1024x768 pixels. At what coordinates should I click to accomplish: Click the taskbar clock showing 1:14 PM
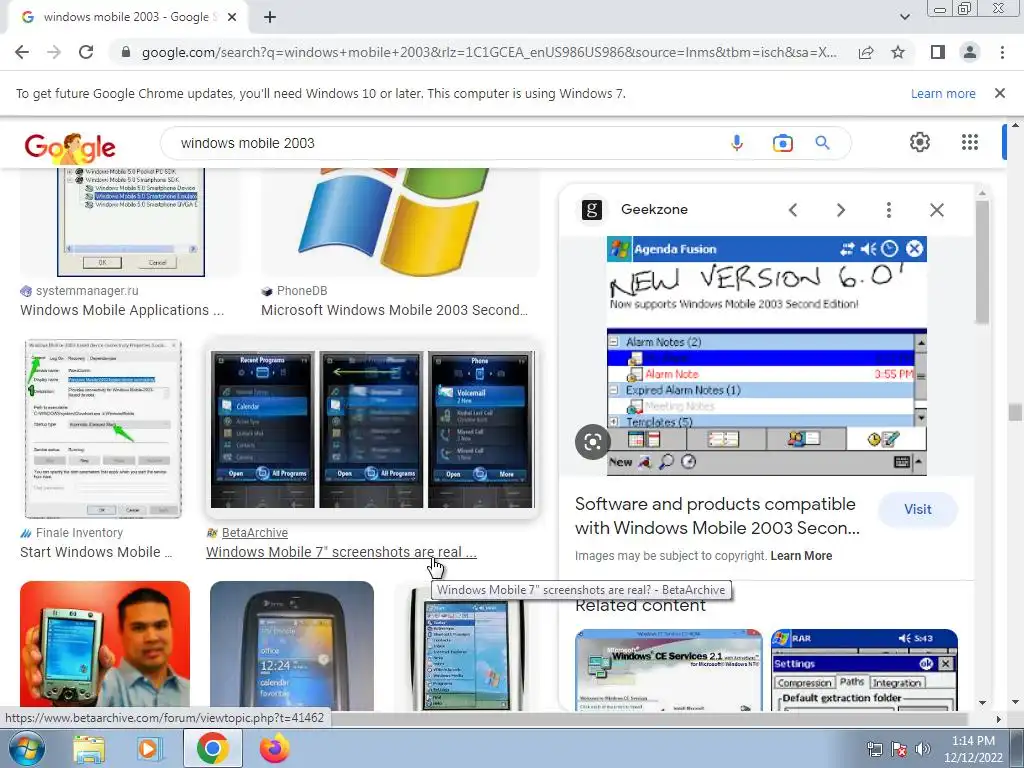click(973, 749)
